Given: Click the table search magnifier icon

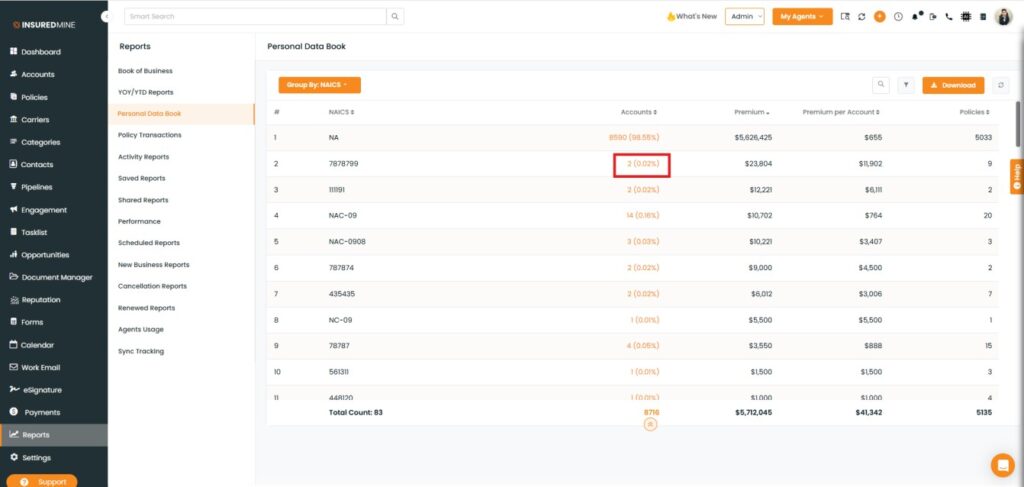Looking at the screenshot, I should [881, 86].
